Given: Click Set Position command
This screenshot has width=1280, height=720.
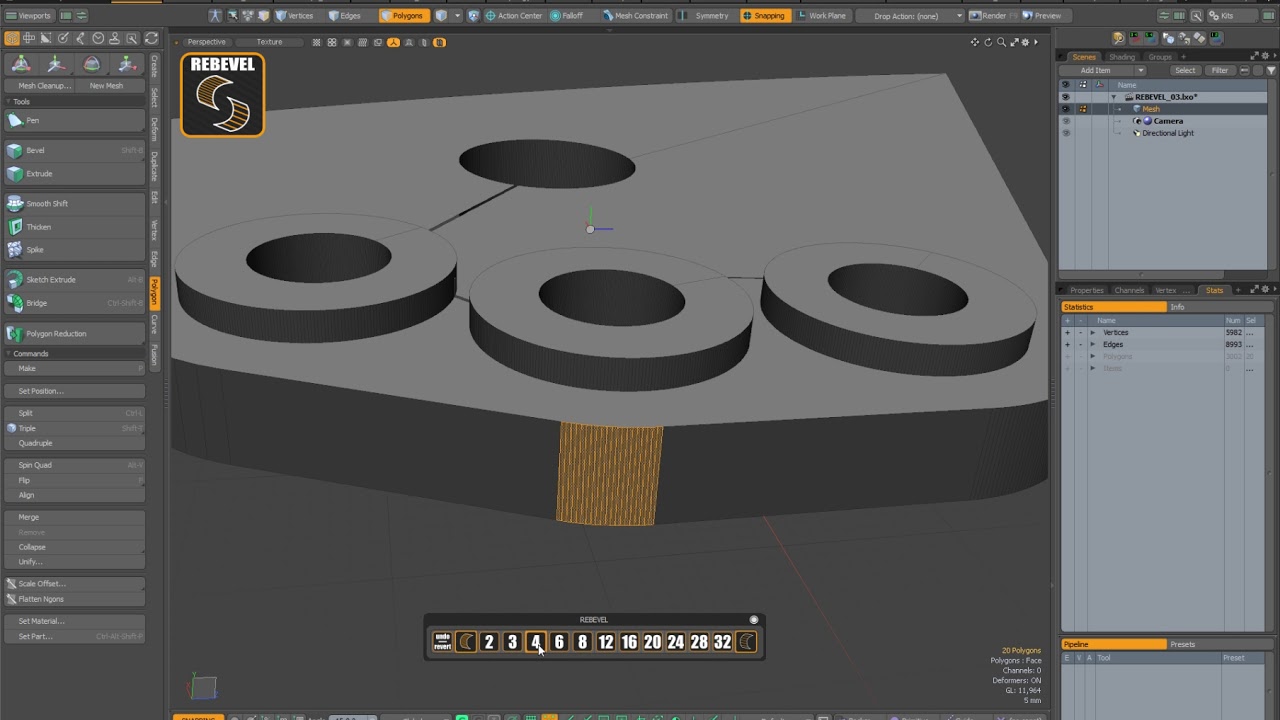Looking at the screenshot, I should pyautogui.click(x=74, y=391).
